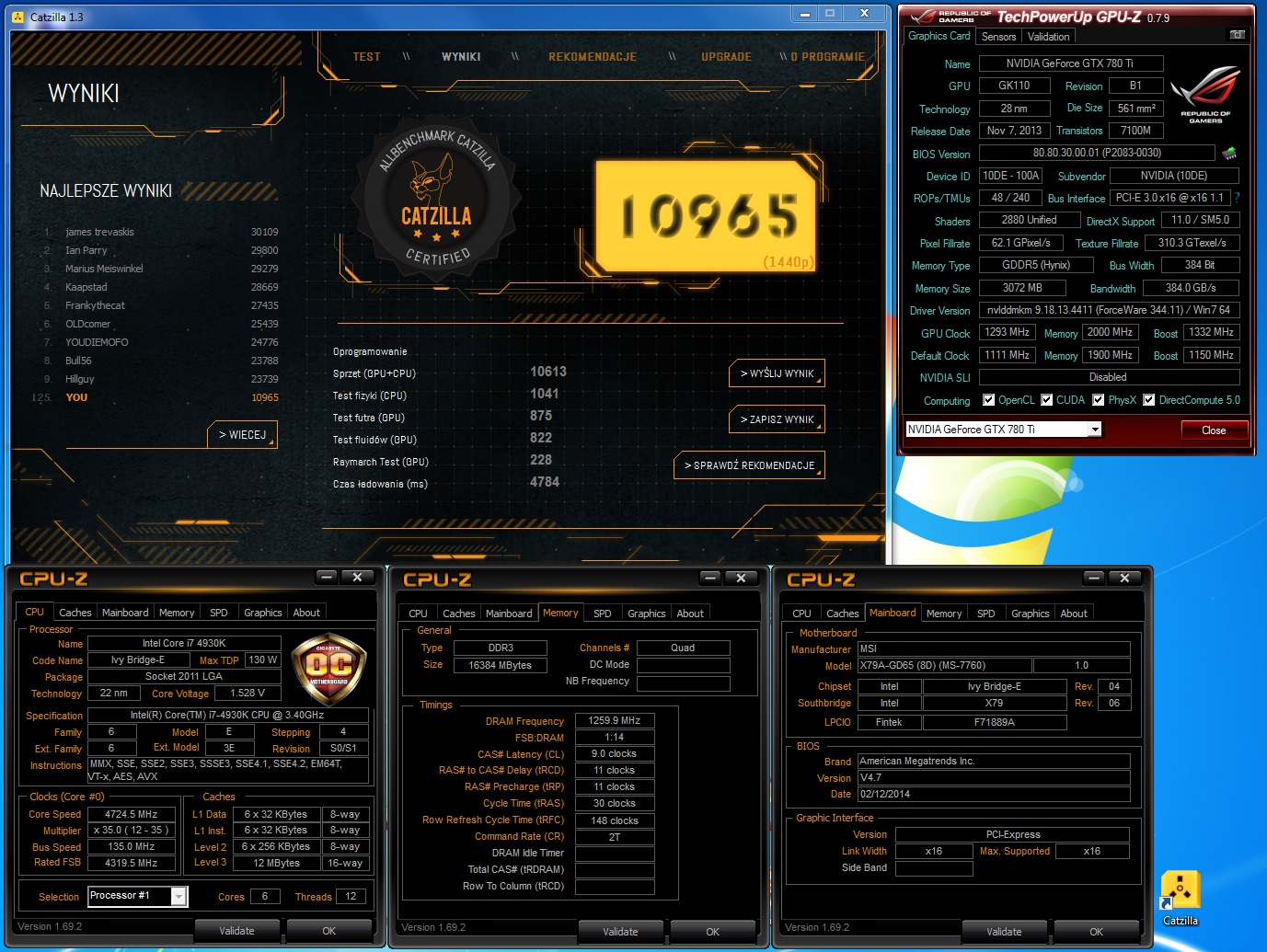Select leaderboard entry Kaapstad
1267x952 pixels.
pos(160,287)
